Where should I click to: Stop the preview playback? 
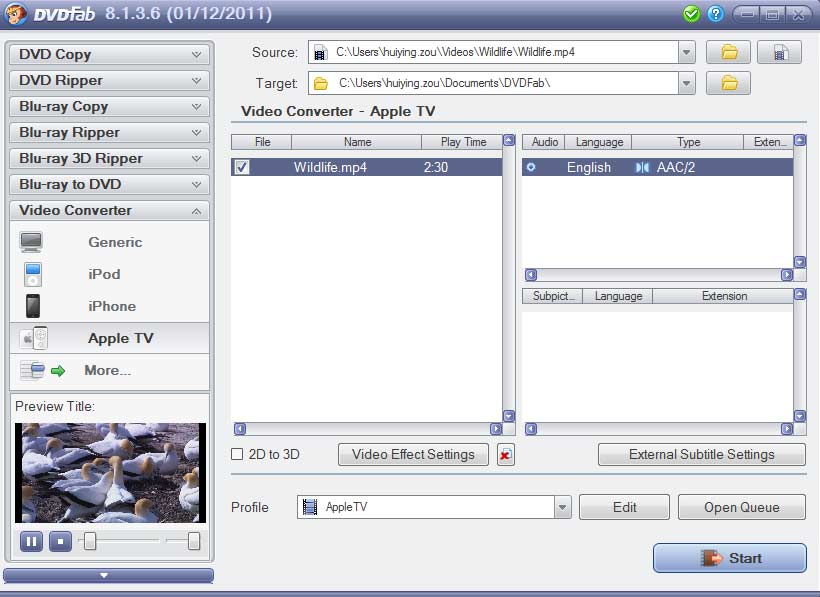click(61, 542)
